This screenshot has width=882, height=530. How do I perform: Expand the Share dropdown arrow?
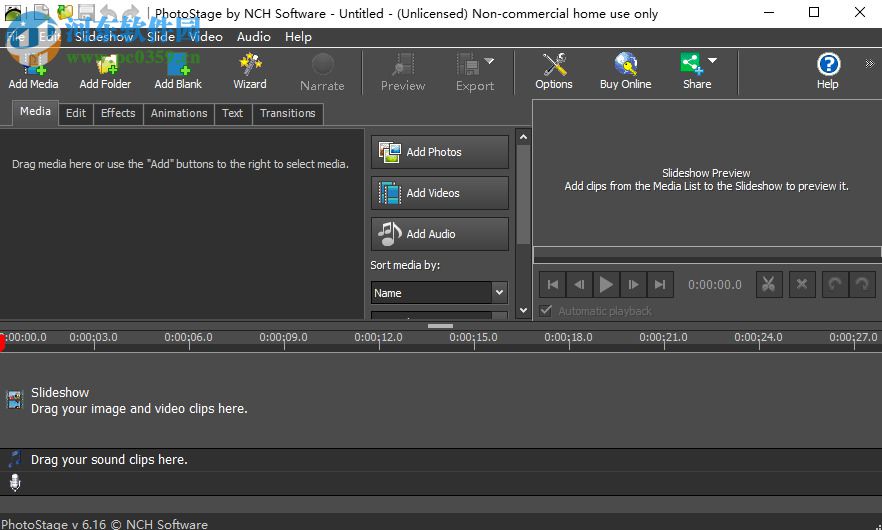(x=713, y=60)
